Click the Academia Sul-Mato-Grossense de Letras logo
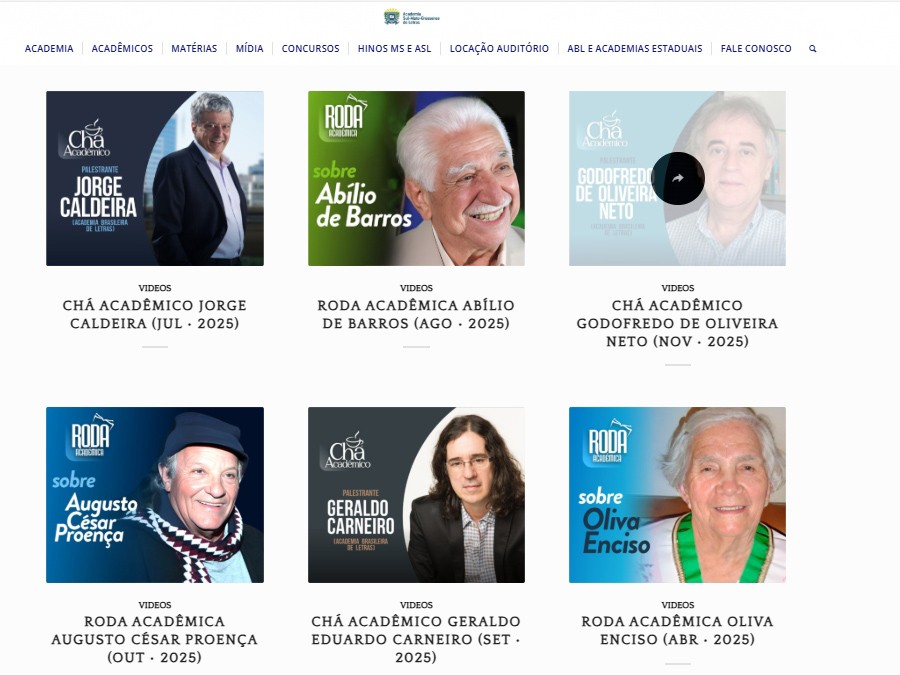 412,17
